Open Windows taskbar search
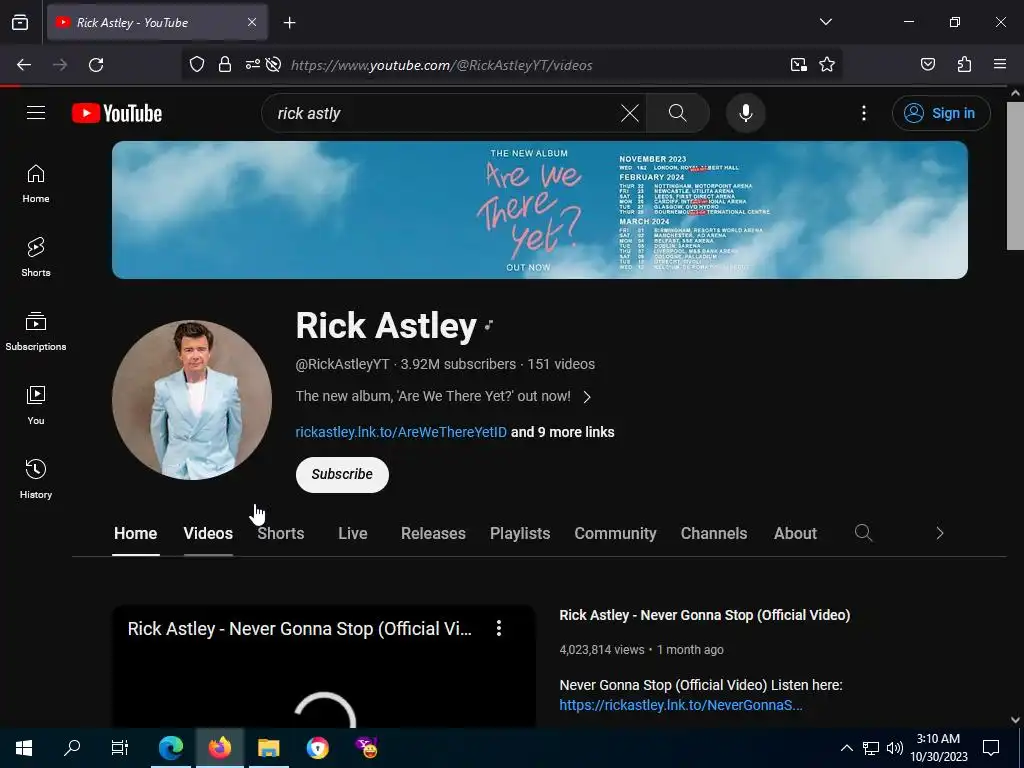The height and width of the screenshot is (768, 1024). pyautogui.click(x=72, y=748)
